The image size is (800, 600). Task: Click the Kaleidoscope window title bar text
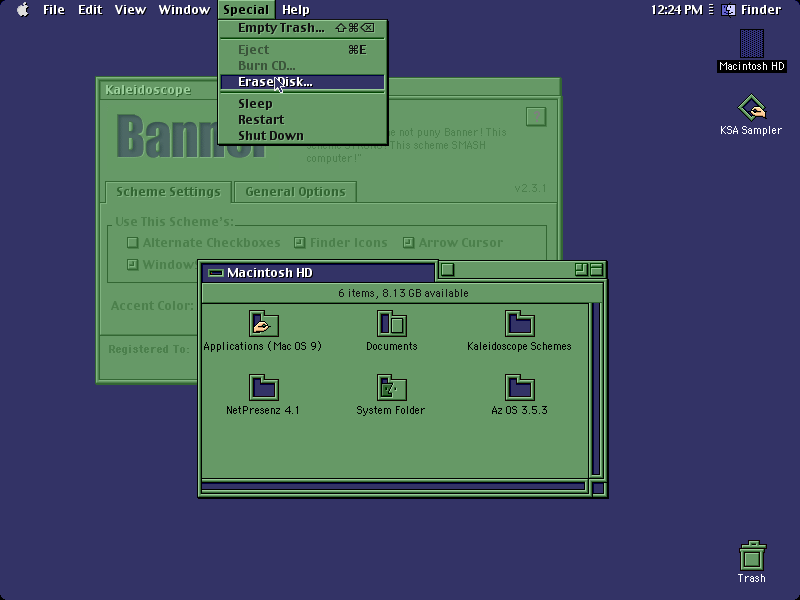point(148,90)
